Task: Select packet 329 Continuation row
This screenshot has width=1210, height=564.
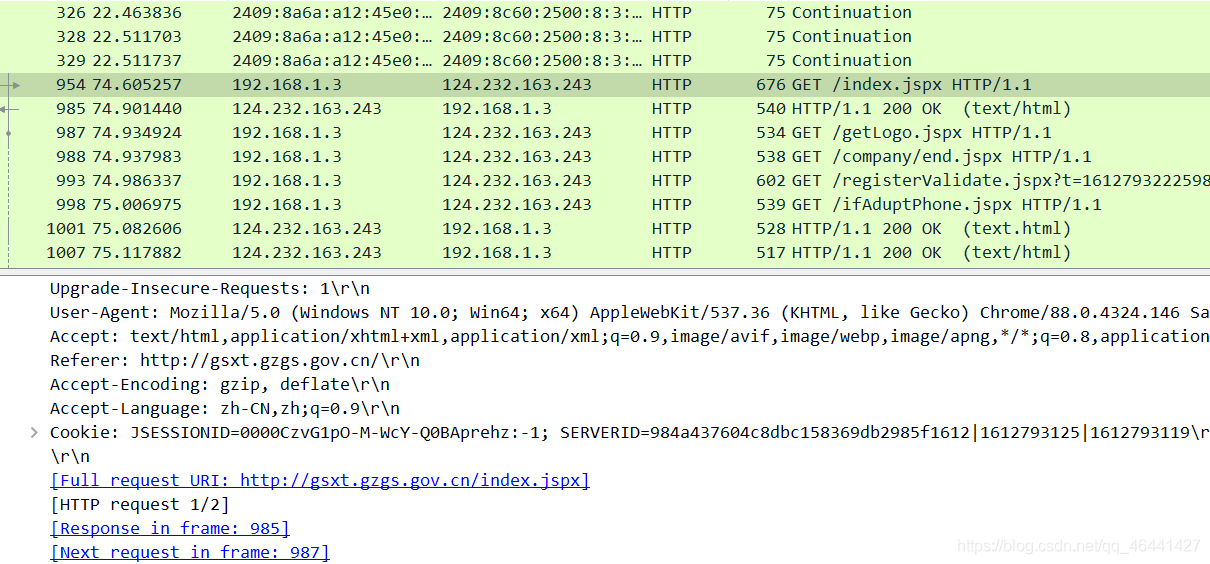Action: pos(605,61)
